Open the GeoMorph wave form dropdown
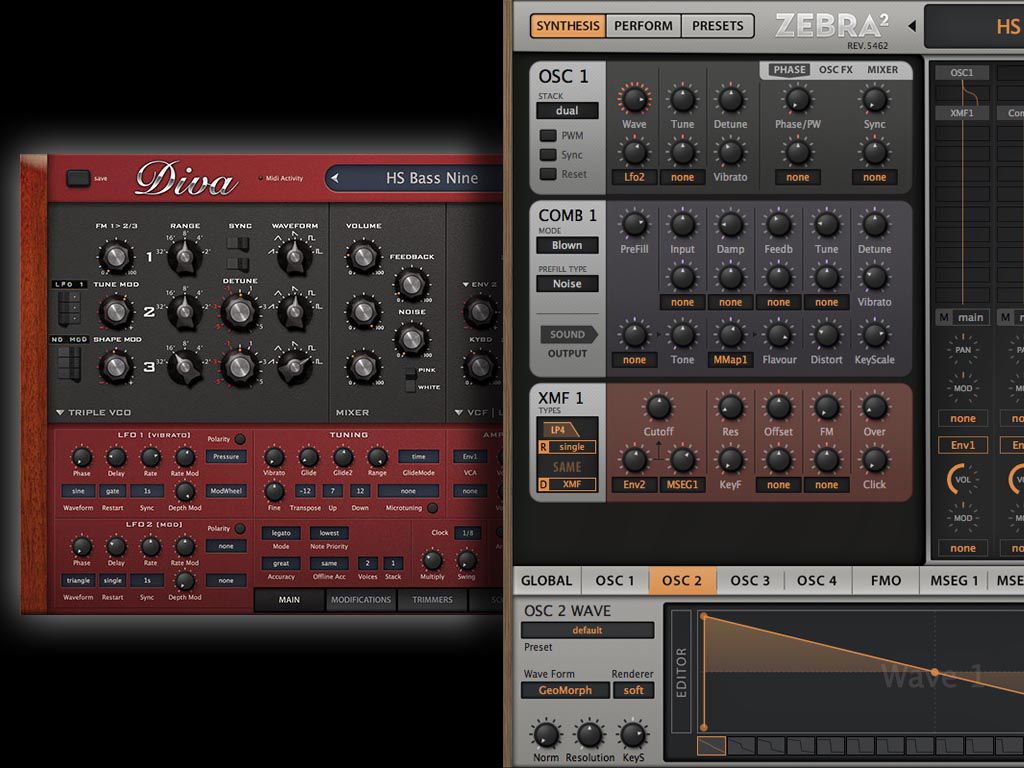 point(564,690)
